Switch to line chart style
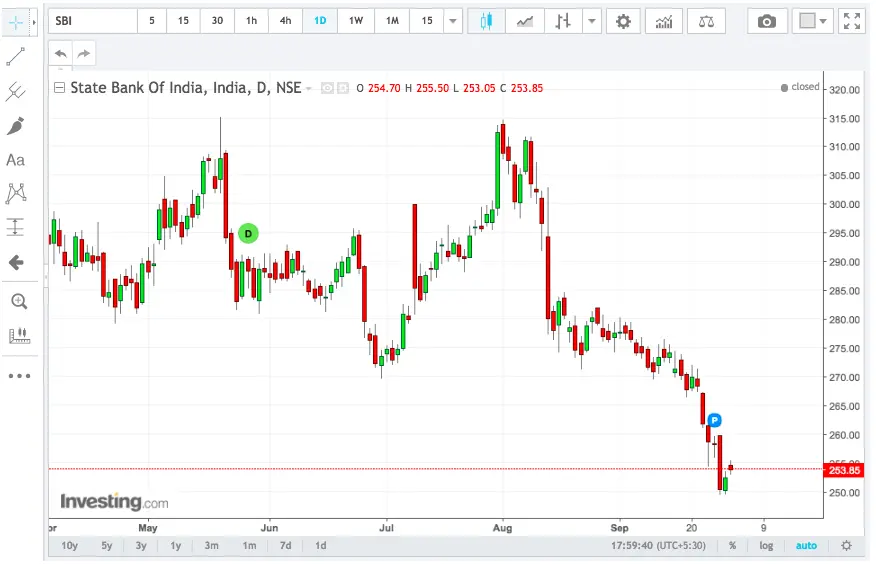Viewport: 876px width, 564px height. tap(525, 21)
